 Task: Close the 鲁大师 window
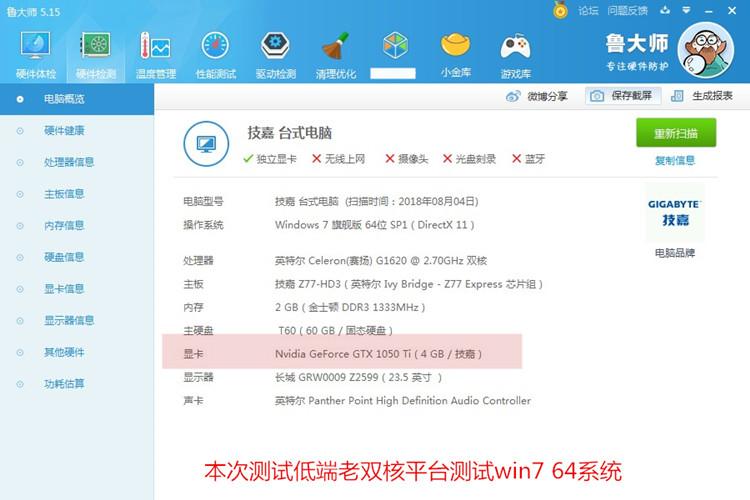732,10
